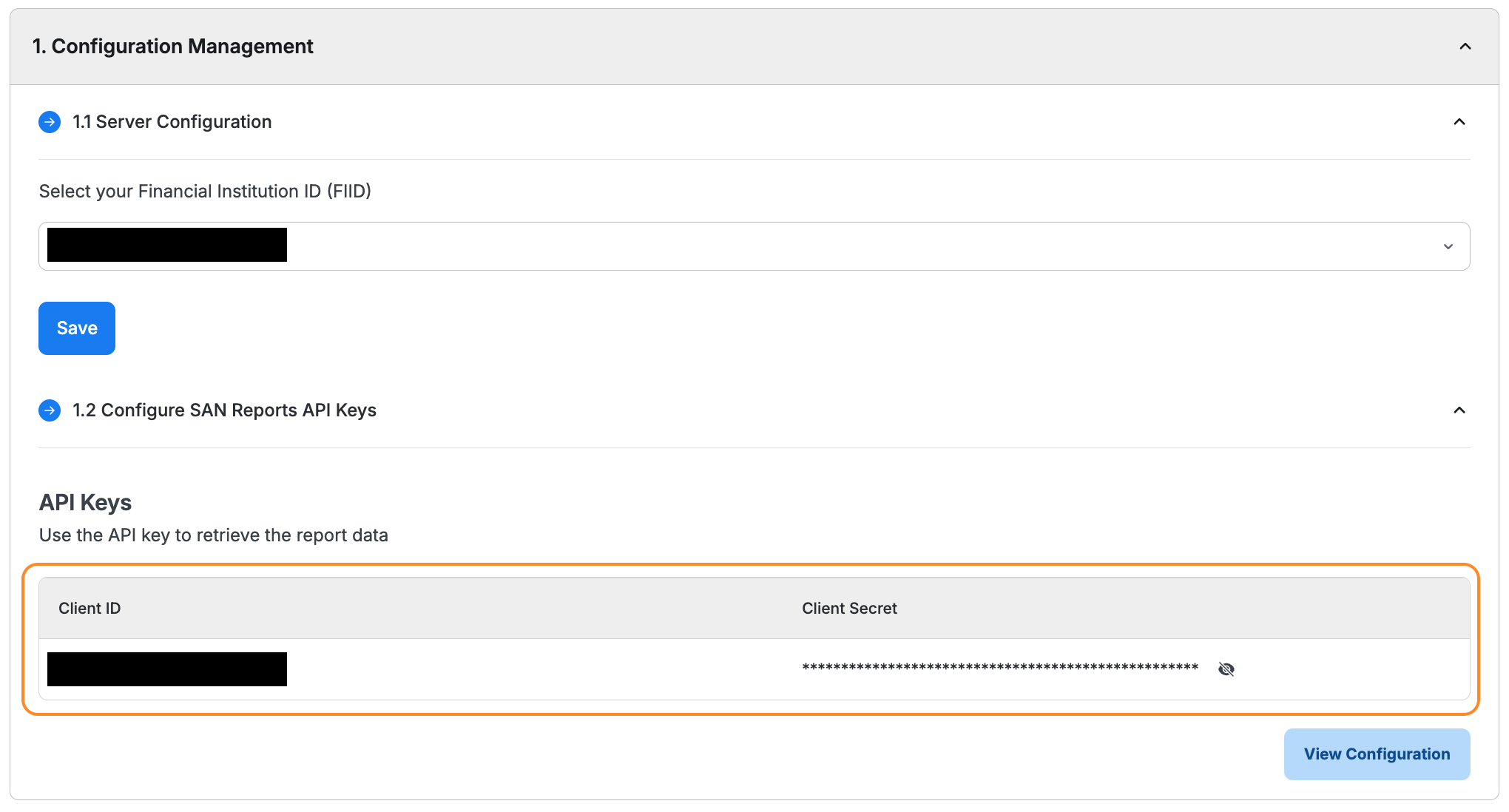Click the 1.1 Server Configuration heading text
This screenshot has width=1509, height=812.
tap(172, 122)
